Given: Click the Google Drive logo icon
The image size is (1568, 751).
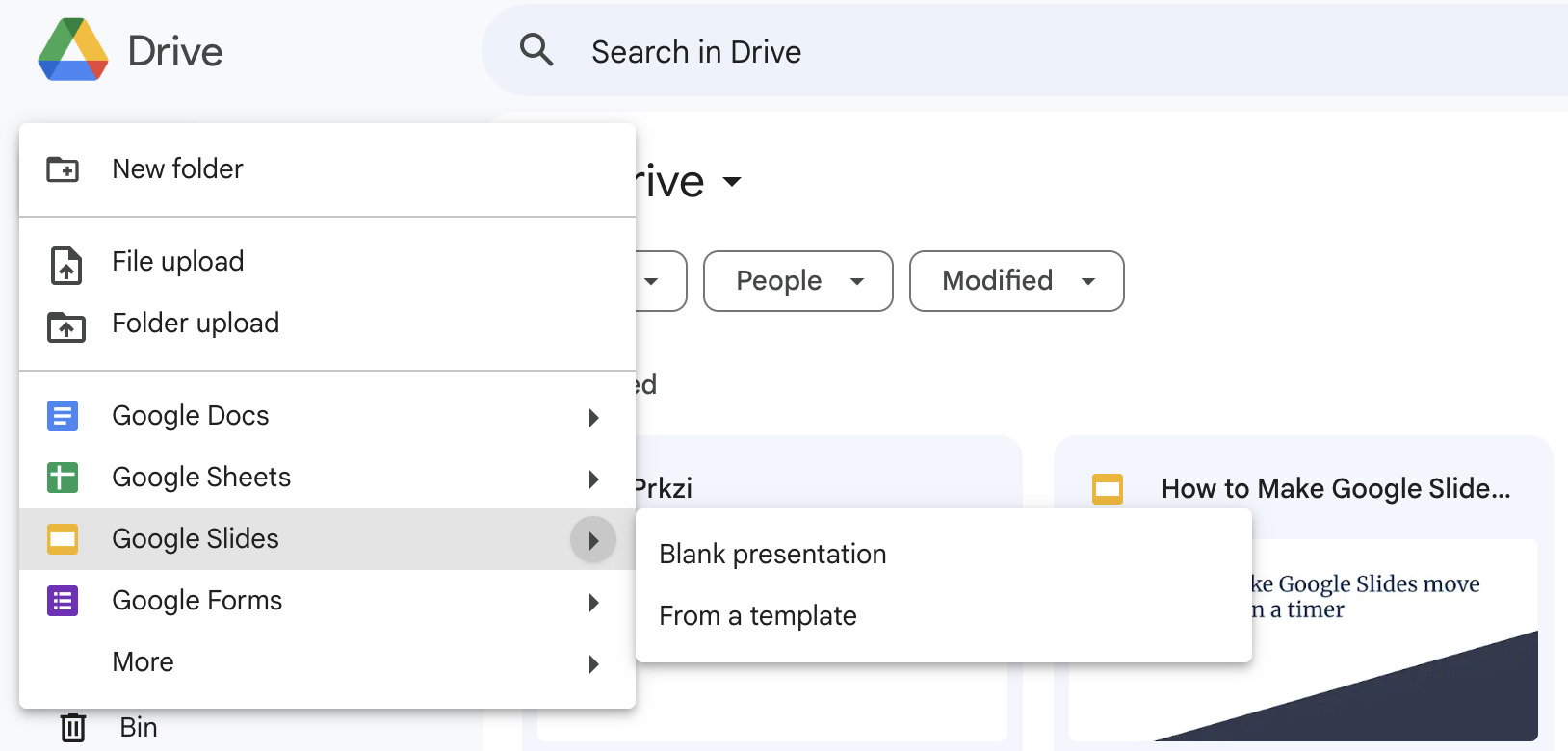Looking at the screenshot, I should [73, 50].
